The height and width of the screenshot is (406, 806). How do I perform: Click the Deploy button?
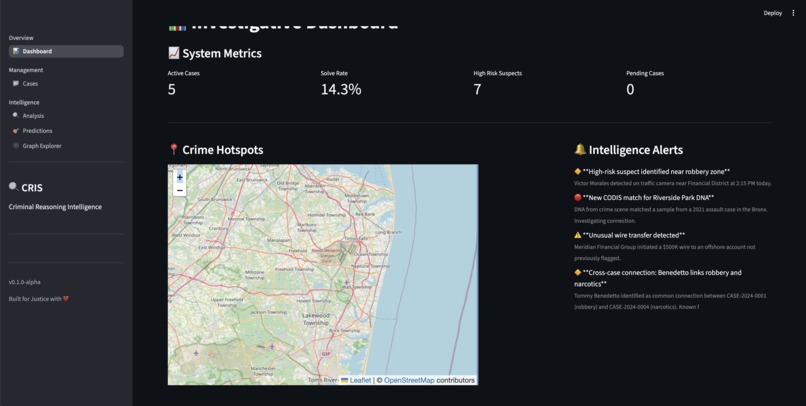point(773,13)
